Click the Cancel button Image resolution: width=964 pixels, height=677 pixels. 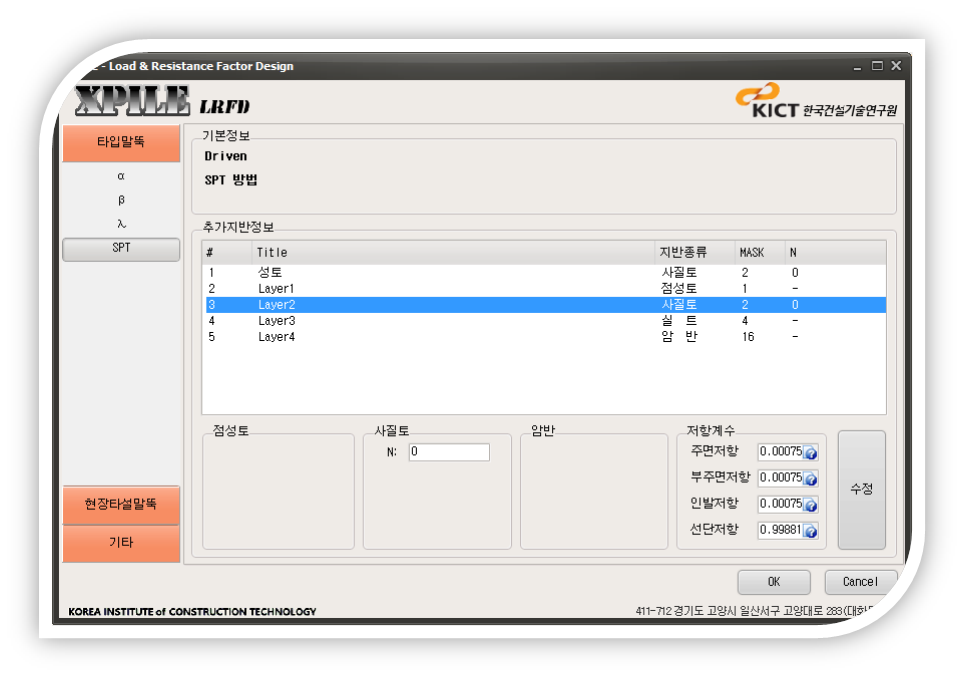coord(860,582)
